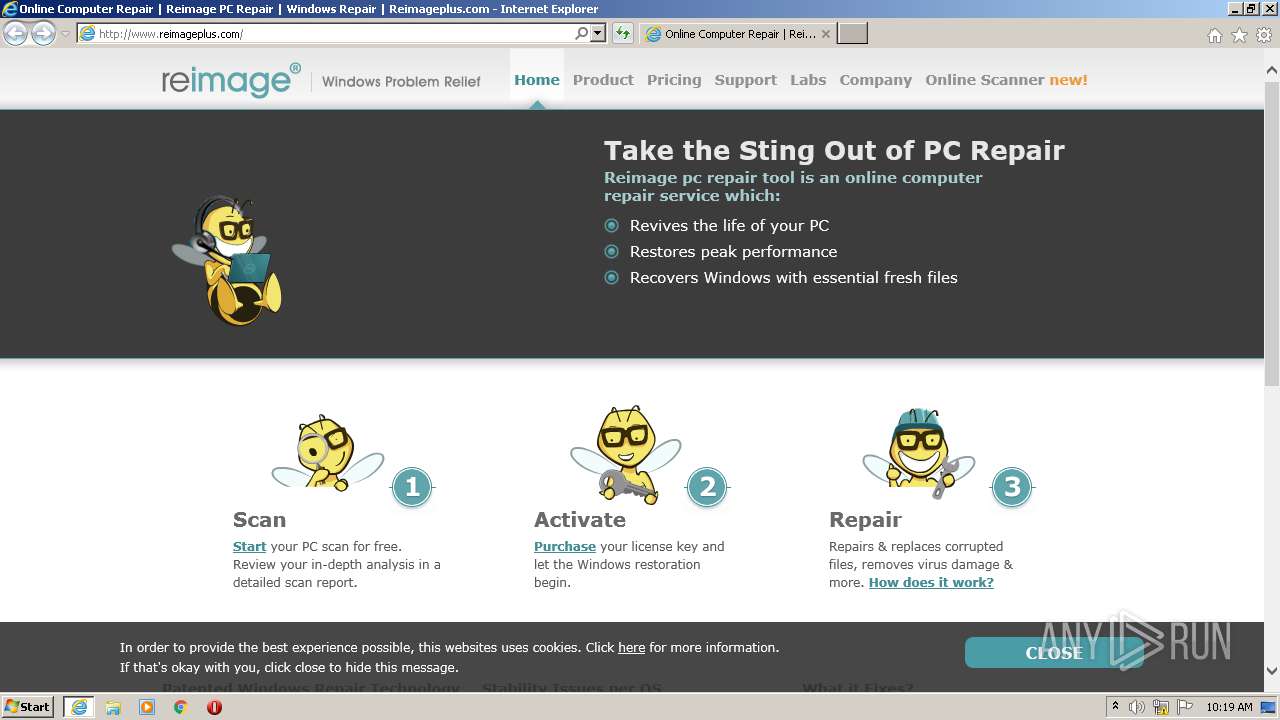Click the page scrollbar down arrow
Screen dimensions: 1280x720
point(1272,671)
